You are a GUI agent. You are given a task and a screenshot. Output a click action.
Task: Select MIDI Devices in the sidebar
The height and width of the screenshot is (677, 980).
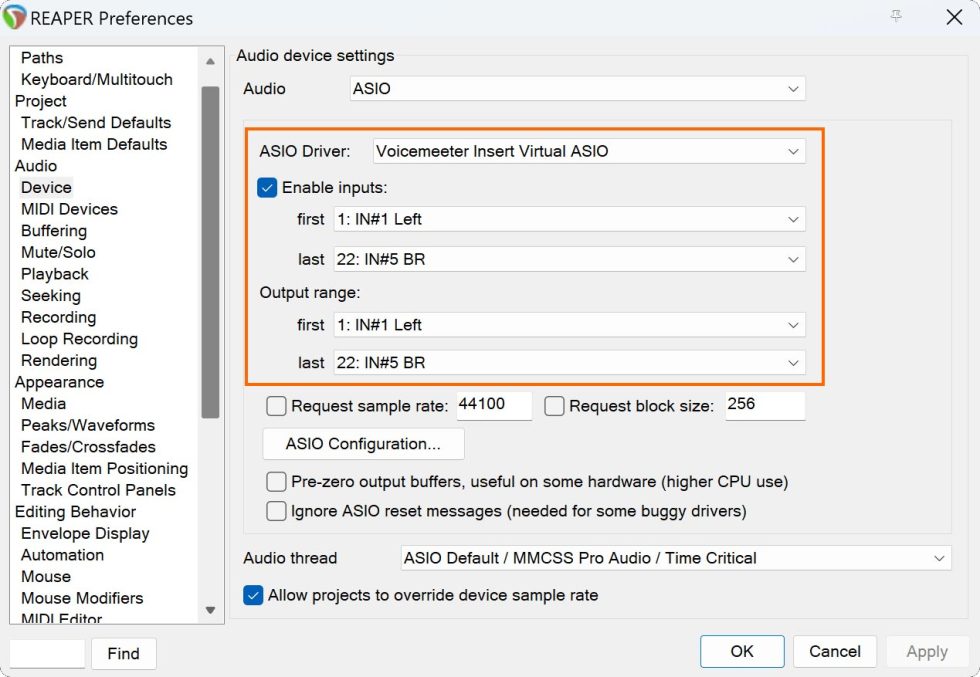pos(68,209)
